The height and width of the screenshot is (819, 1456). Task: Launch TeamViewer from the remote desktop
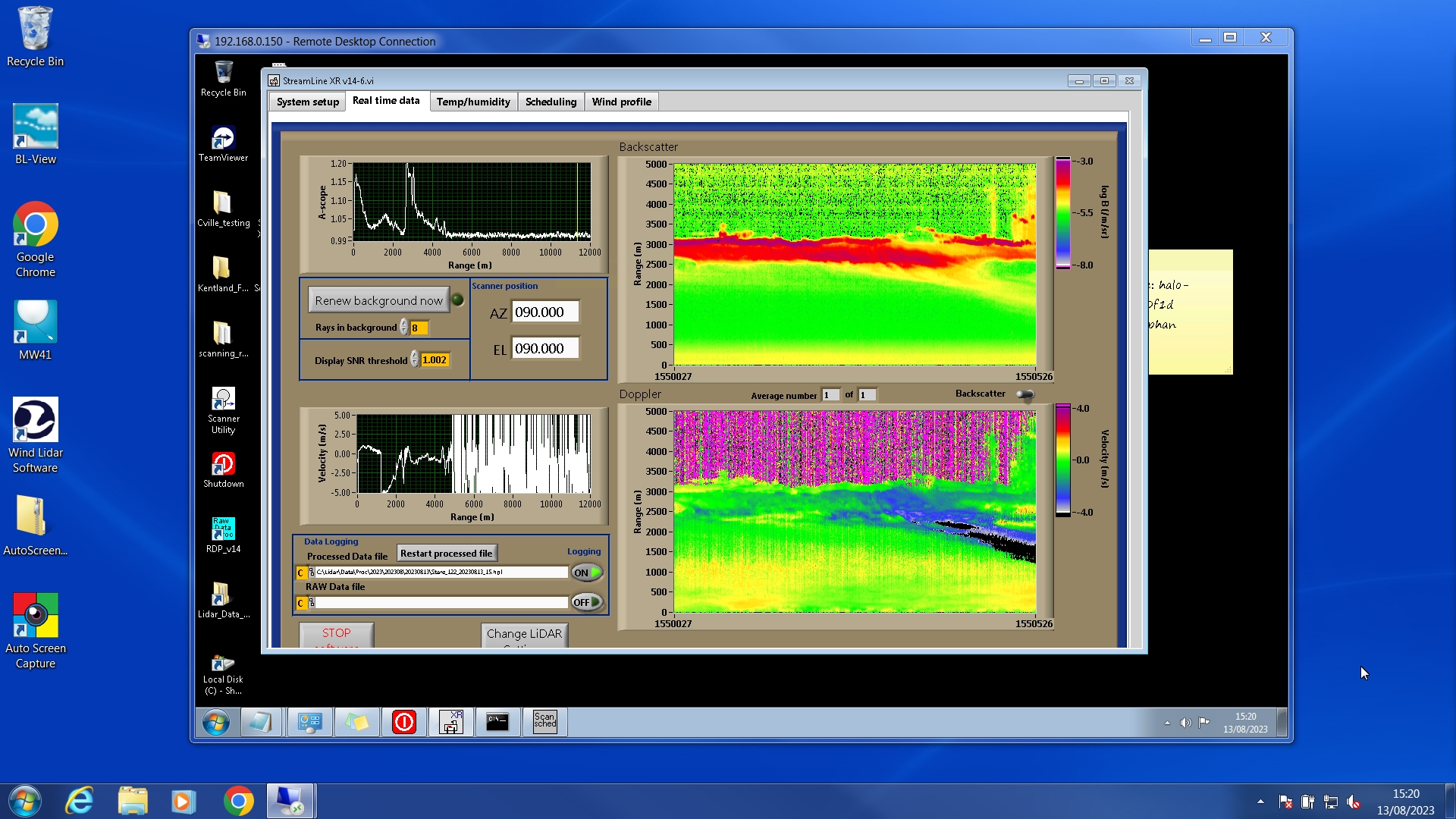[223, 139]
